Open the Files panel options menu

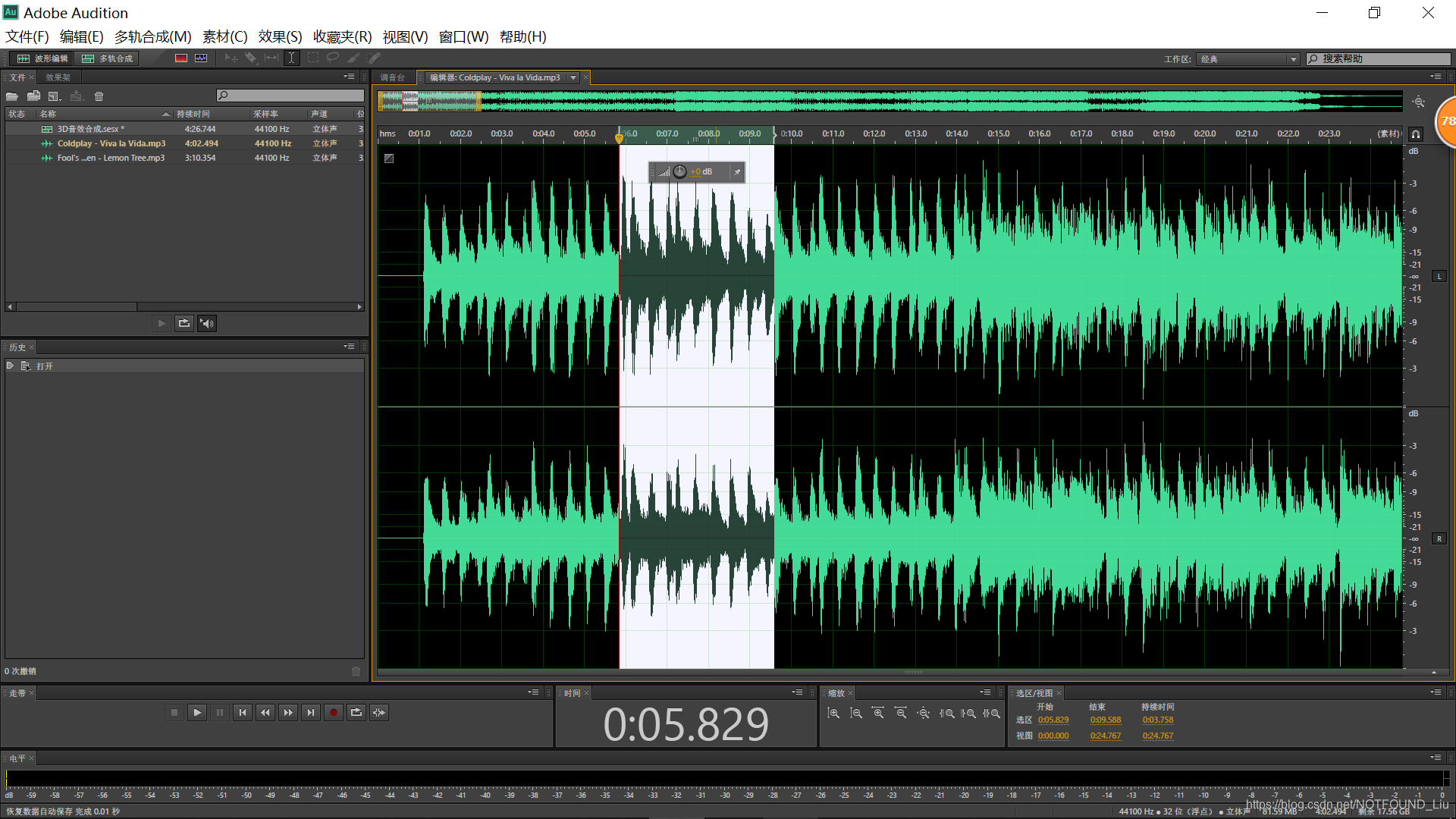[x=350, y=77]
